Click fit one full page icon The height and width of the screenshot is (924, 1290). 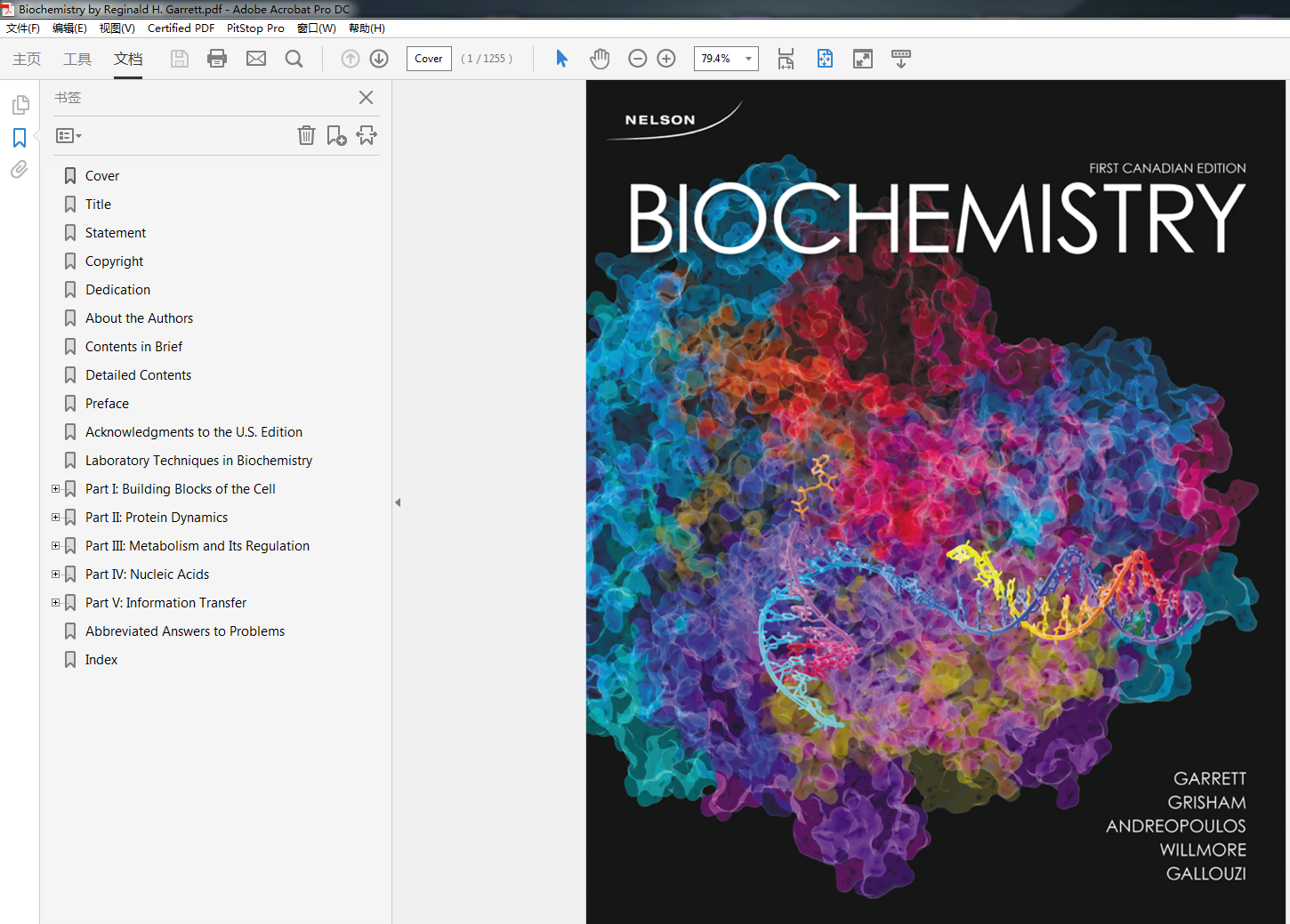pyautogui.click(x=825, y=59)
